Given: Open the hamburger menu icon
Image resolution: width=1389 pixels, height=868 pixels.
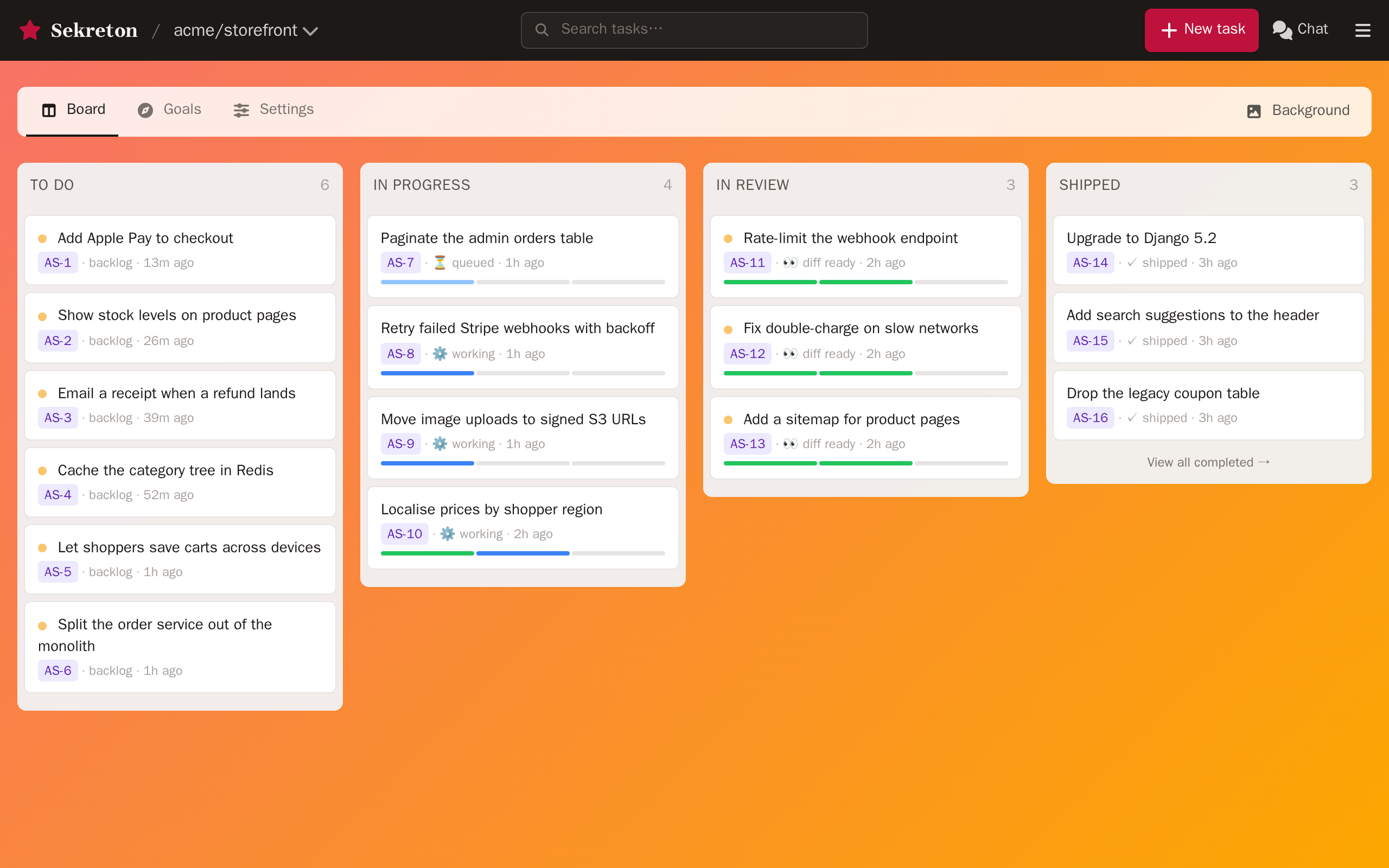Looking at the screenshot, I should [x=1362, y=30].
